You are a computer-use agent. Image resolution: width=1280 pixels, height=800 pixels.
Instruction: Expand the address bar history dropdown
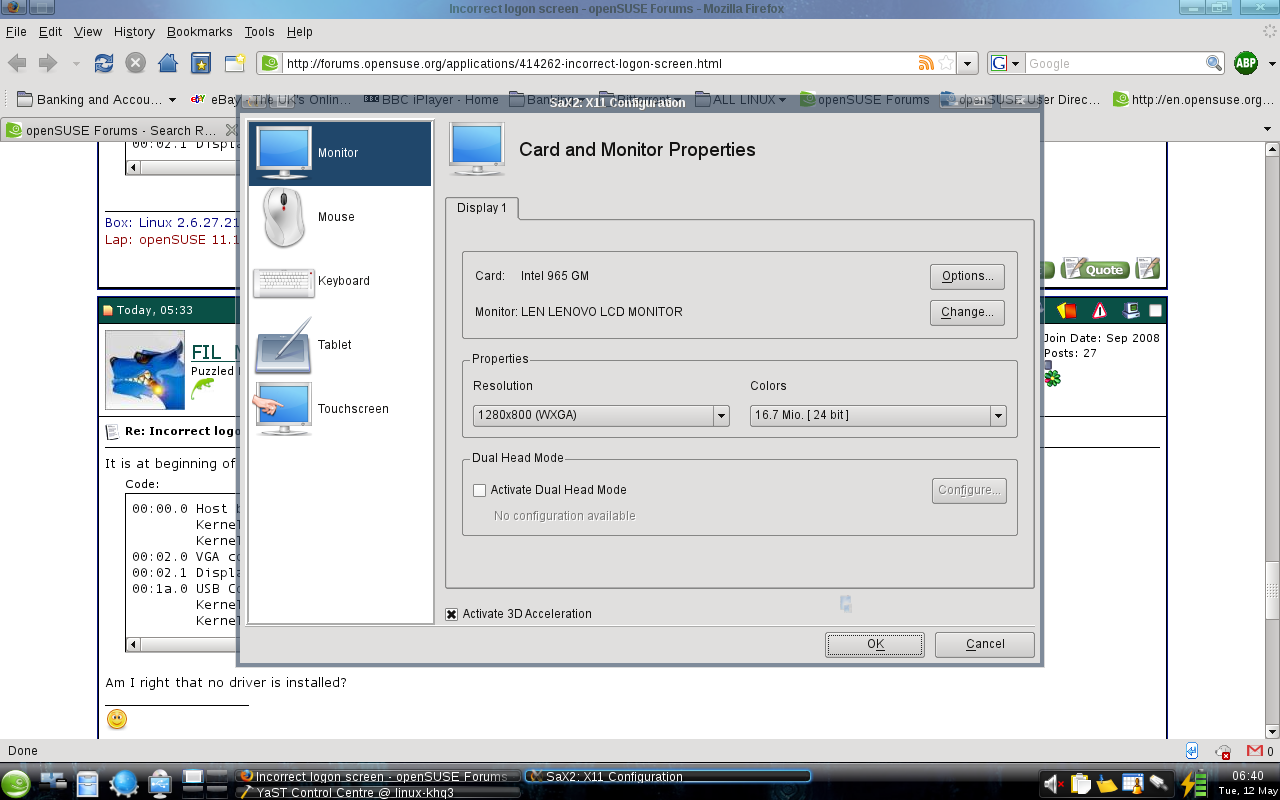967,63
